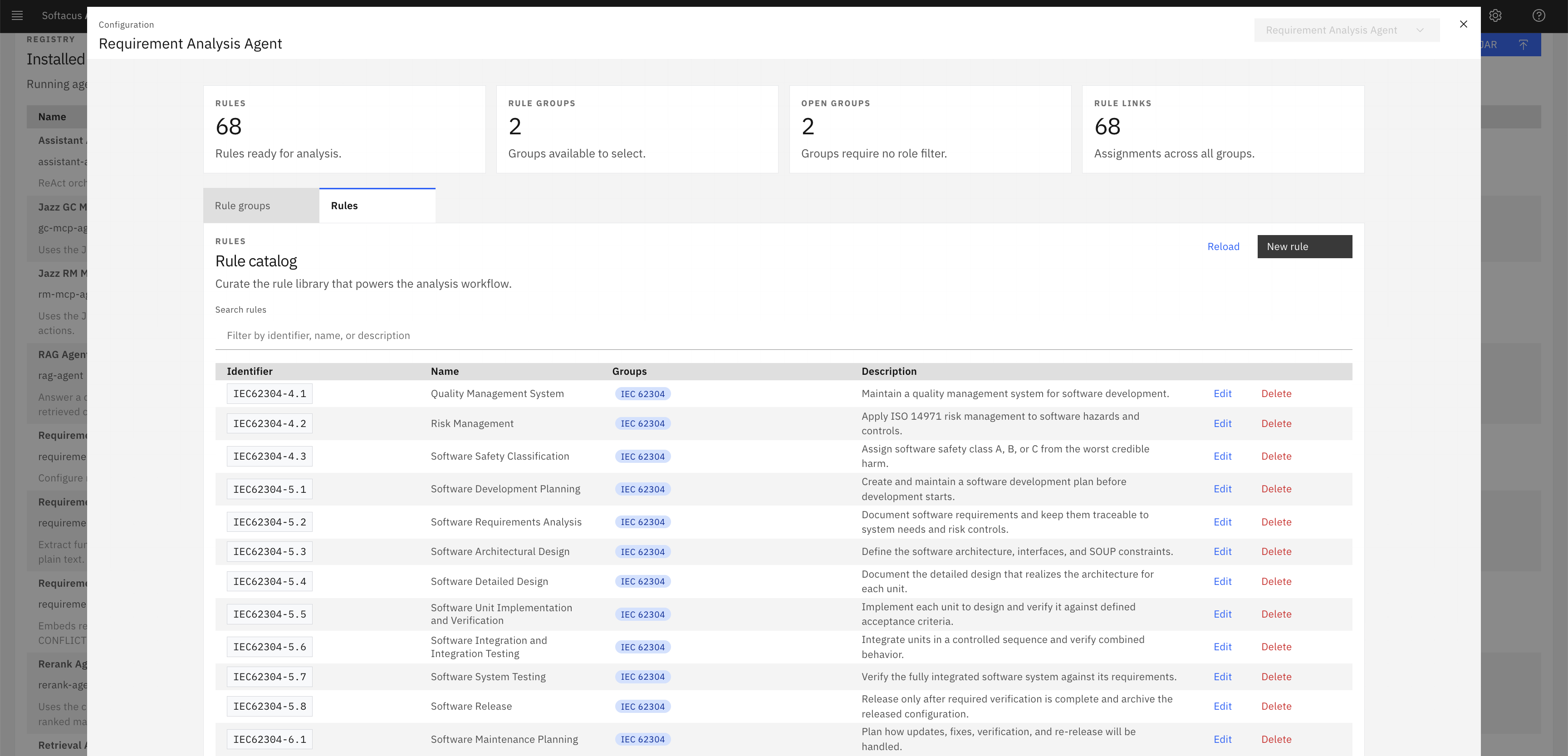Image resolution: width=1568 pixels, height=756 pixels.
Task: Click the upload arrow icon
Action: [1523, 44]
